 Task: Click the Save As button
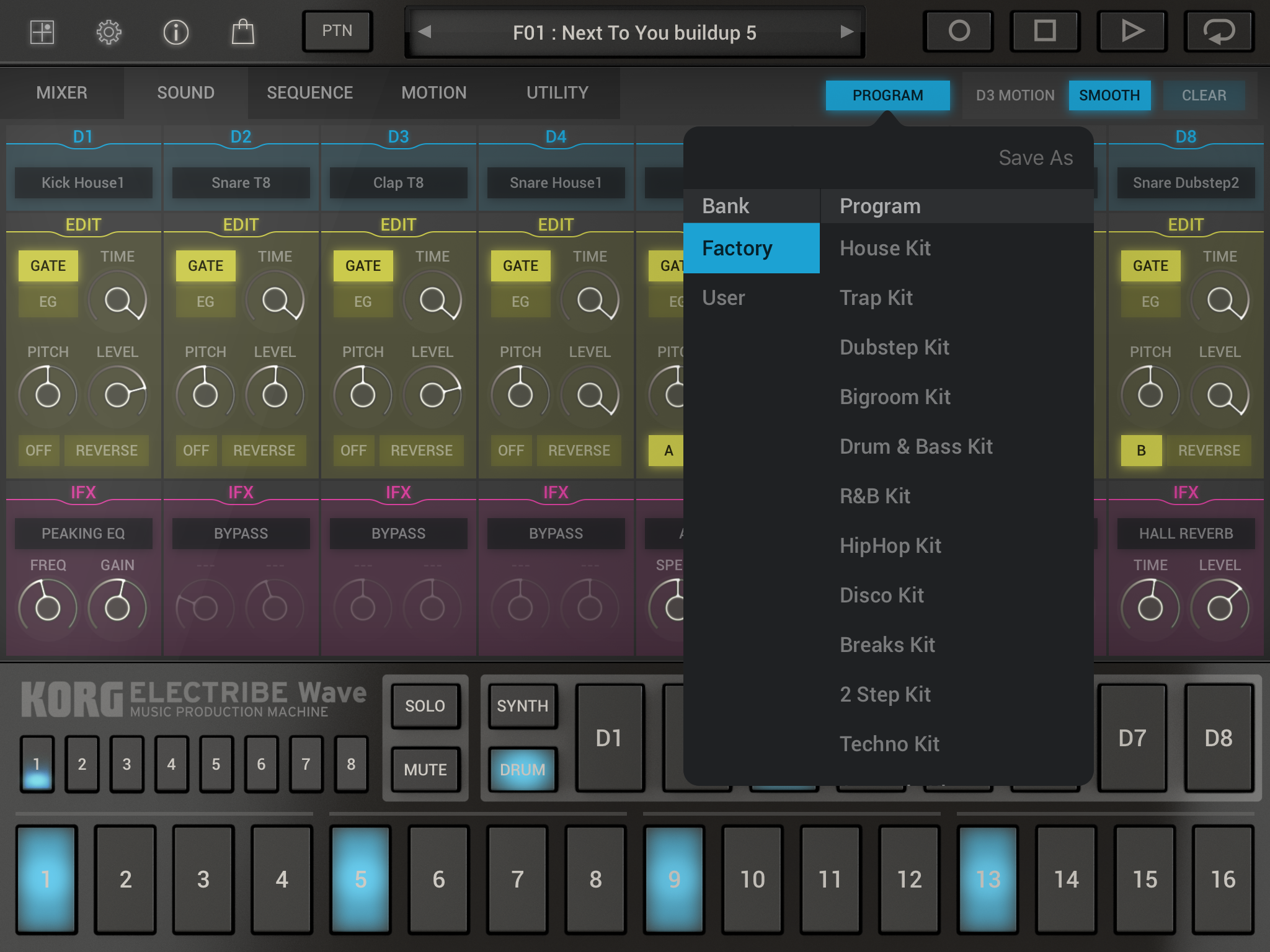click(x=1036, y=158)
